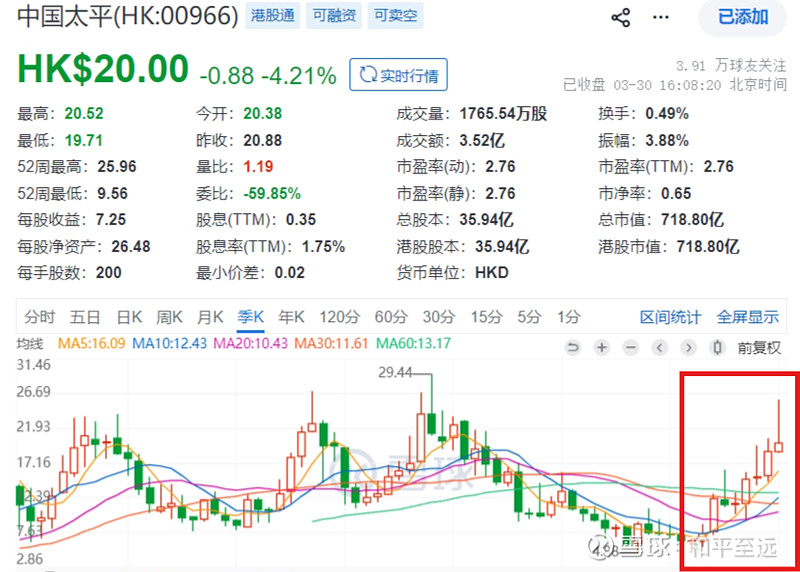The width and height of the screenshot is (800, 572).
Task: Click the 换手 value 0.49%
Action: click(x=667, y=114)
